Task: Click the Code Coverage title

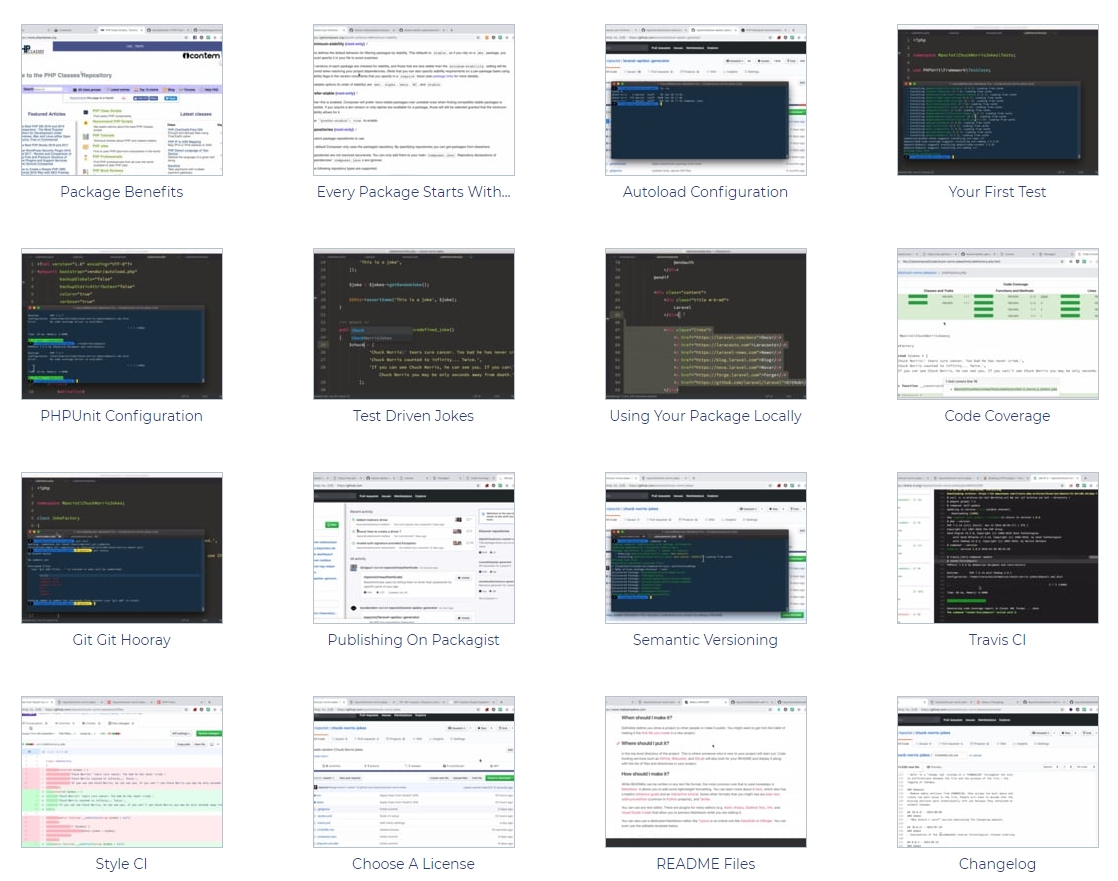Action: (998, 416)
